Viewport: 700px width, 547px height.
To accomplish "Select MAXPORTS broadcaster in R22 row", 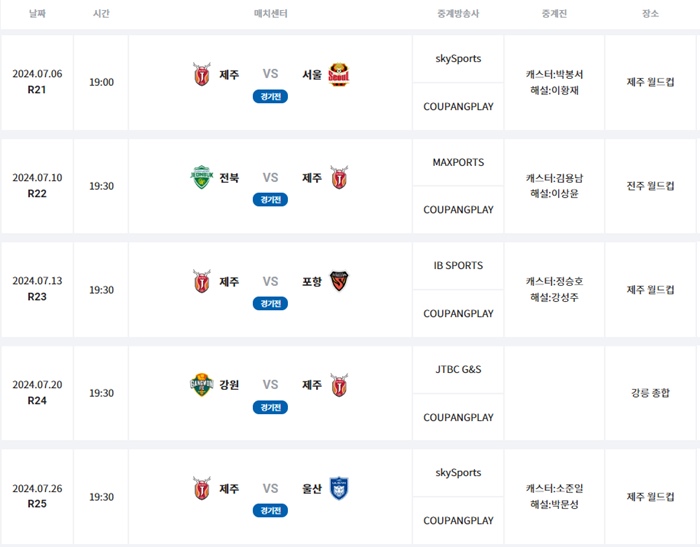I will coord(458,162).
